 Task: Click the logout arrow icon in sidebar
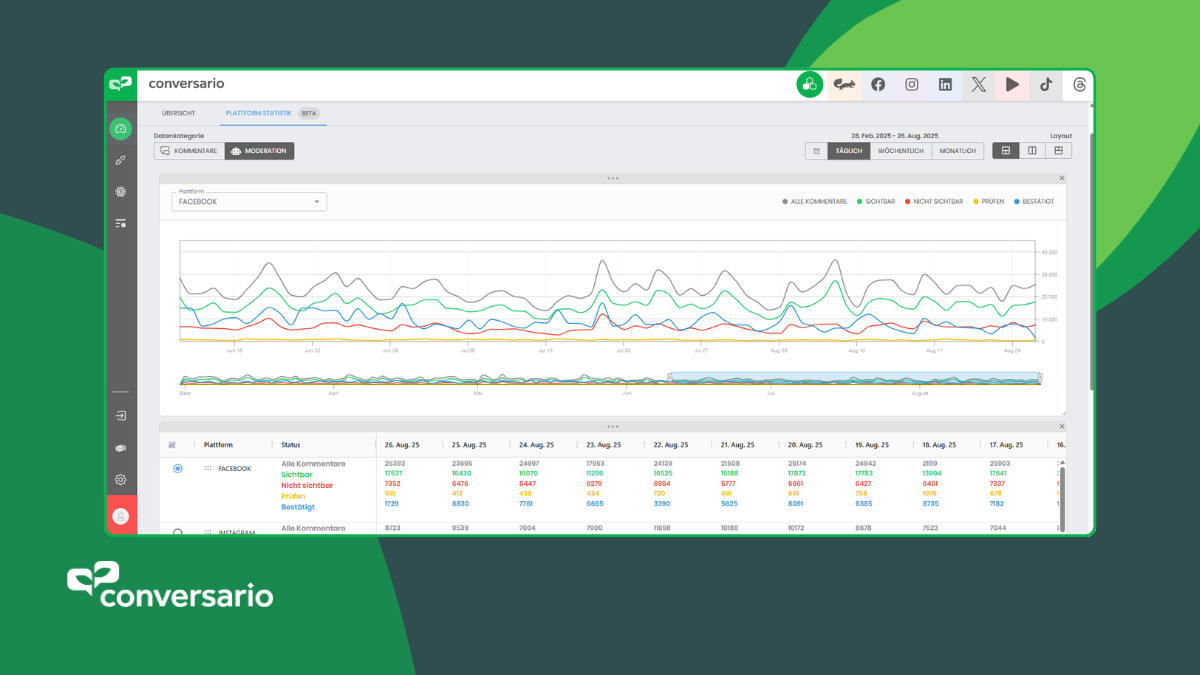[120, 415]
